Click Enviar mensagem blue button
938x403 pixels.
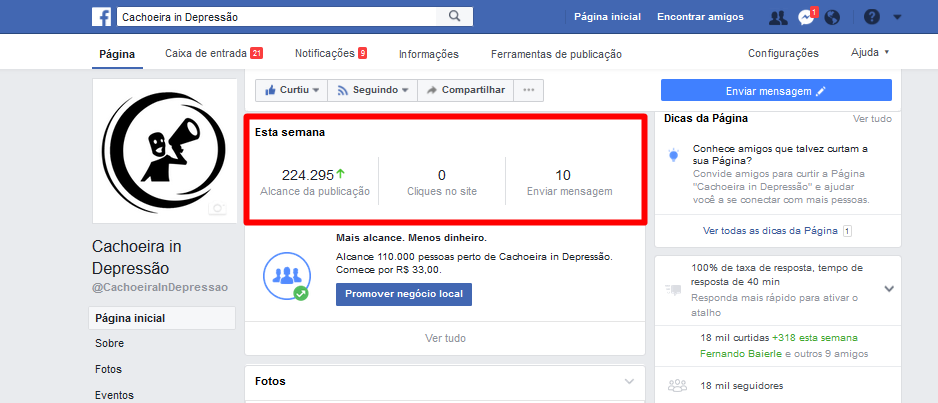[776, 90]
